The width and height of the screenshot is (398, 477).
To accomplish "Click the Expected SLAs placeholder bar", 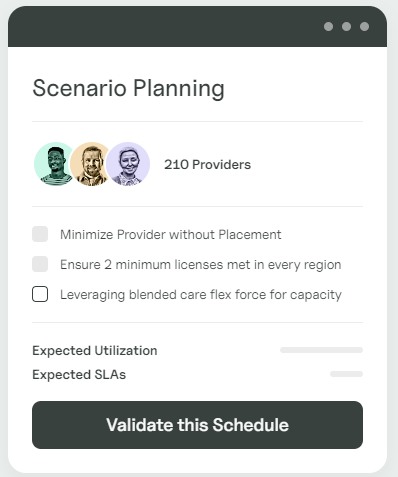I will [x=346, y=374].
